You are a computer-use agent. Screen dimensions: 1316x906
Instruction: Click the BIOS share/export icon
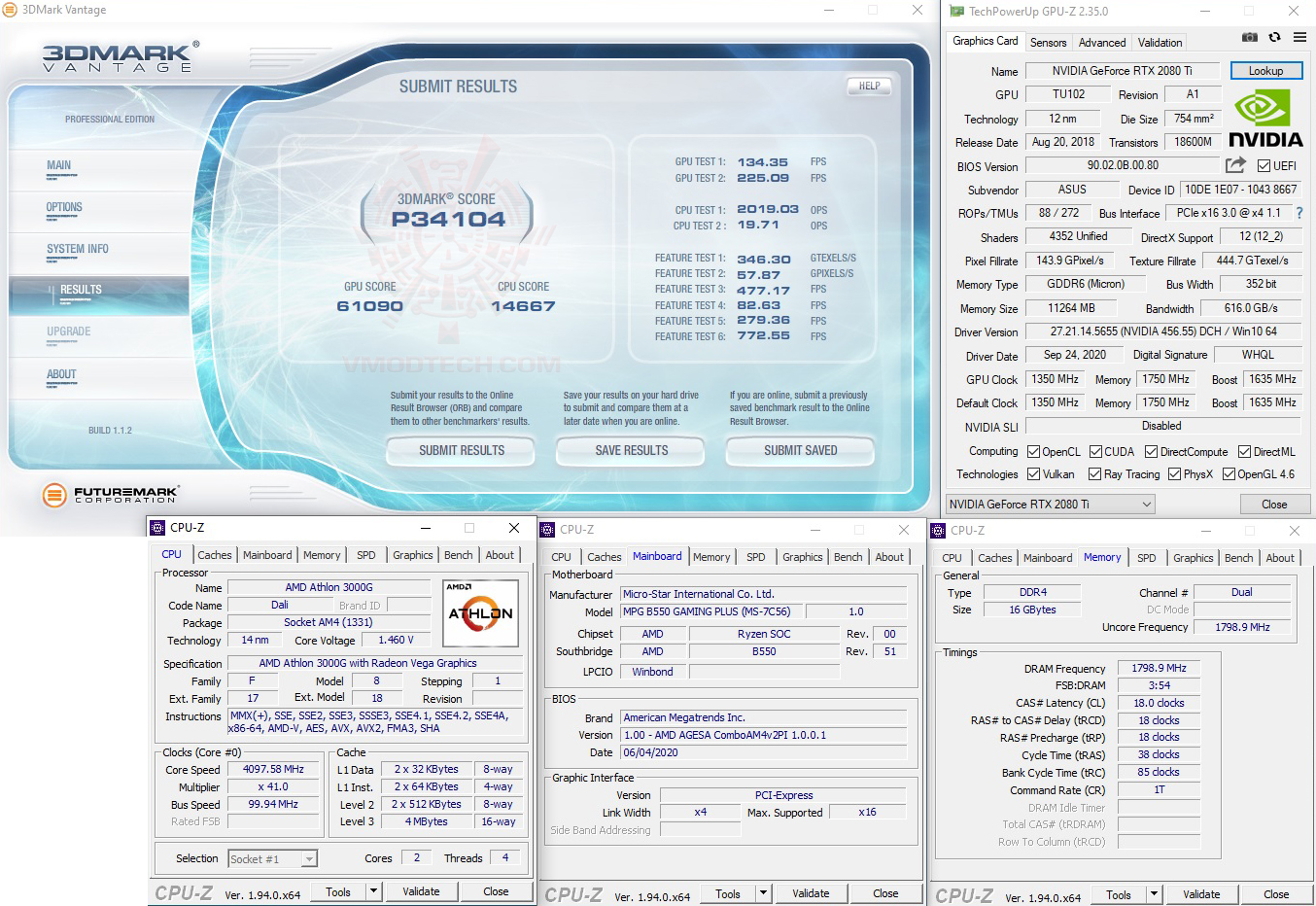coord(1235,165)
